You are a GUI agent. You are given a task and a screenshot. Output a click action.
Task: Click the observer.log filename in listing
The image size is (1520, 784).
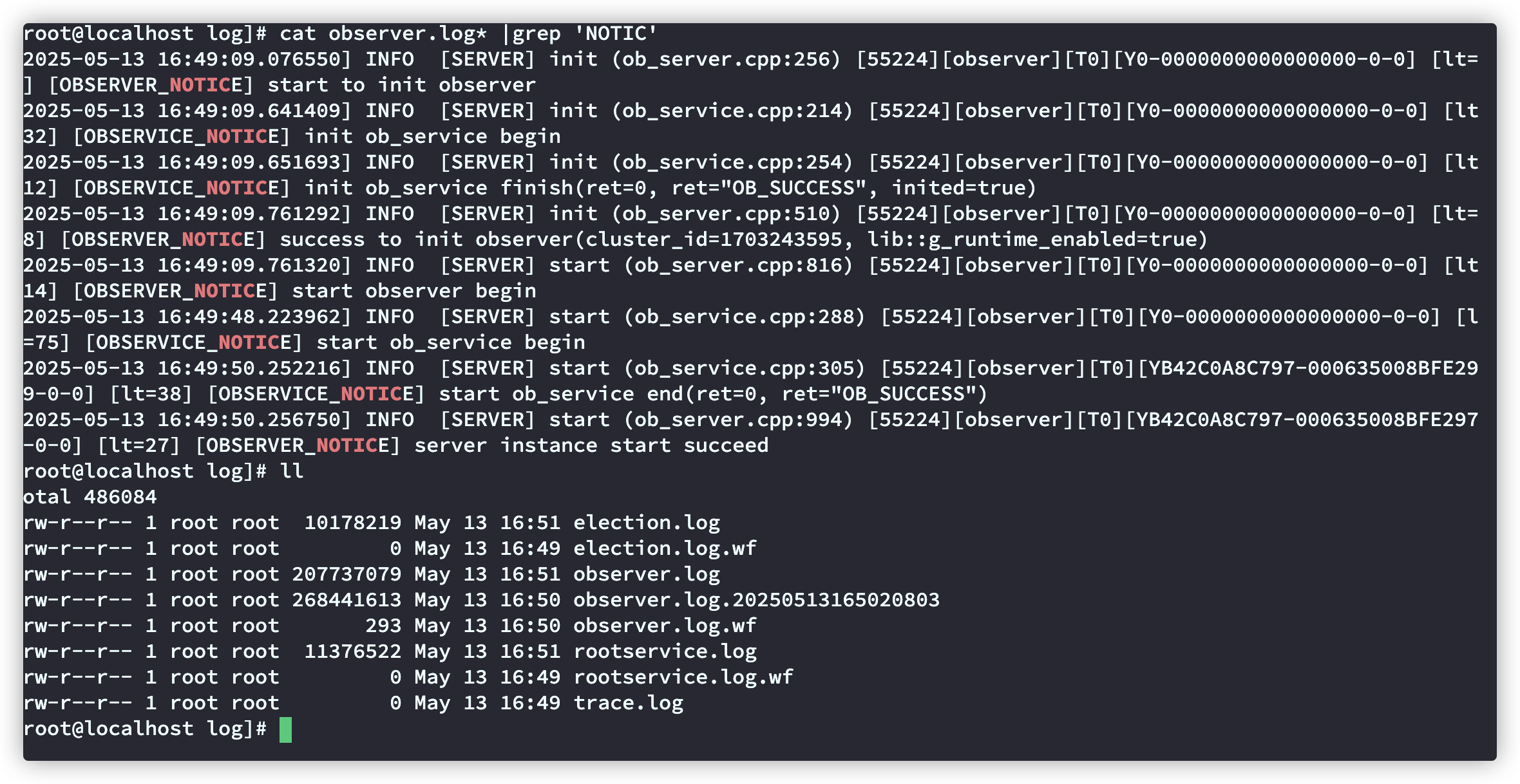647,574
